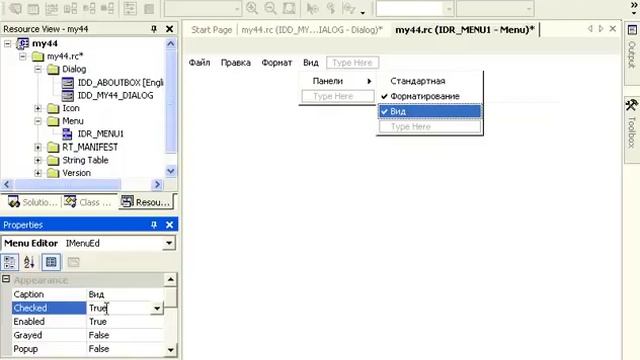Open the Checked value dropdown
The height and width of the screenshot is (360, 640).
click(157, 308)
